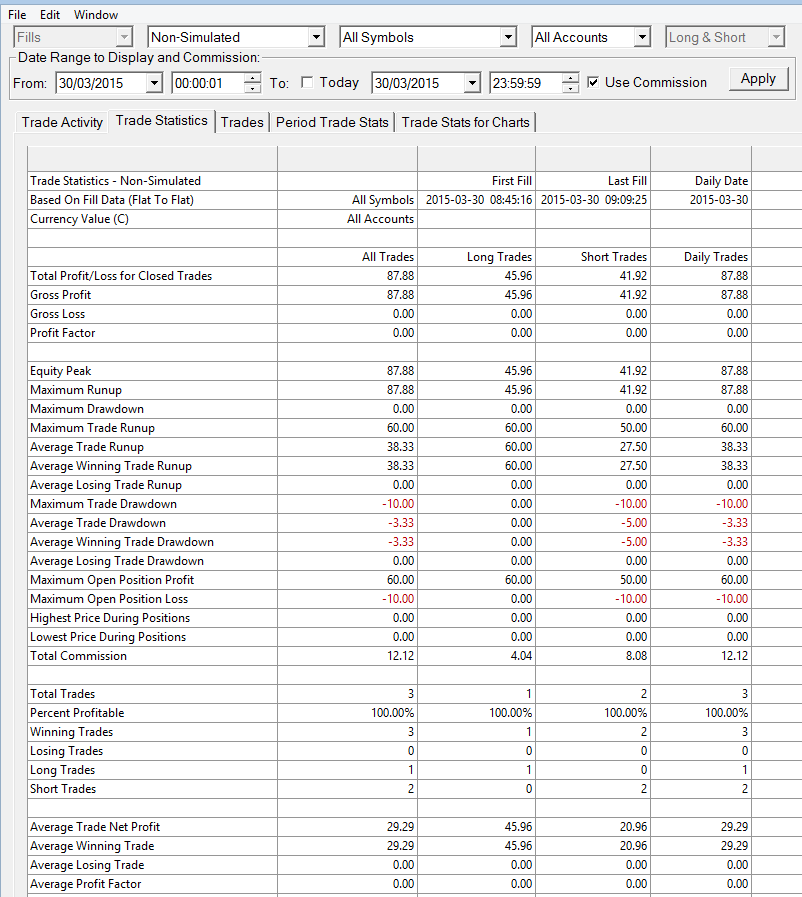Click the Apply button

coord(759,79)
